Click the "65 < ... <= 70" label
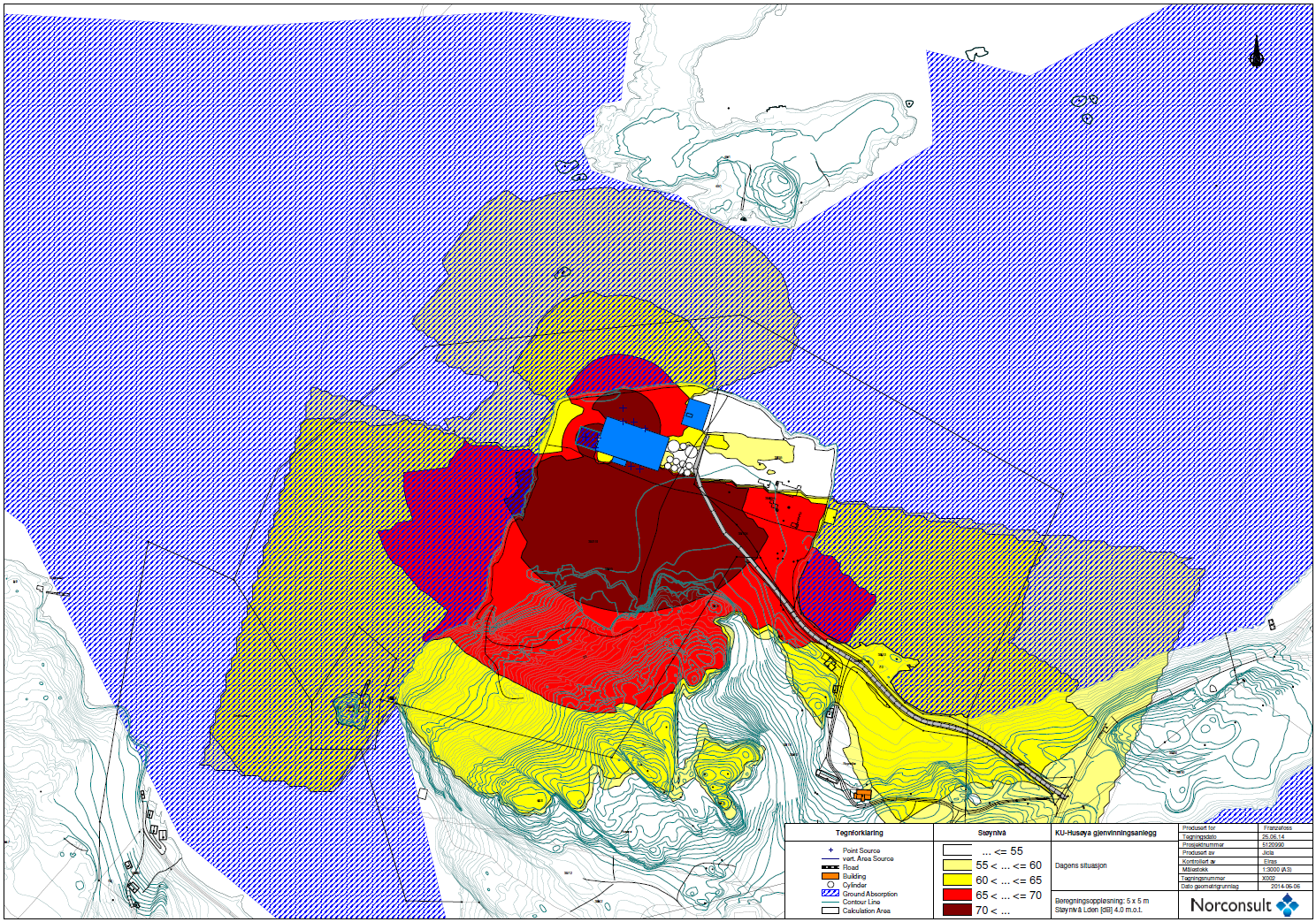Viewport: 1316px width, 922px height. [1008, 895]
